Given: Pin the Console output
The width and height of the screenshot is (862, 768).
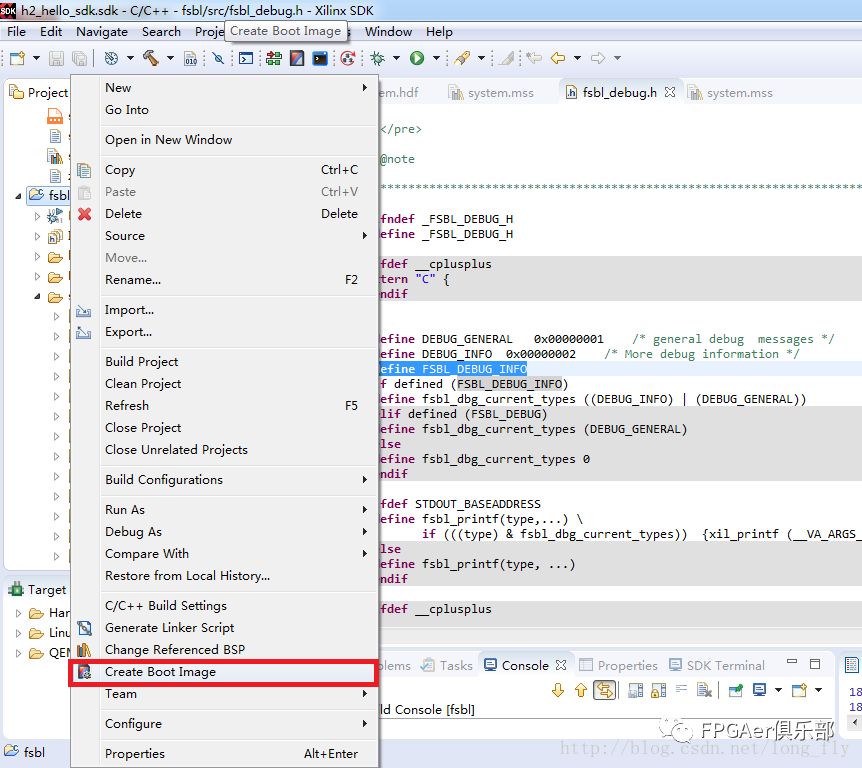Looking at the screenshot, I should click(x=734, y=690).
